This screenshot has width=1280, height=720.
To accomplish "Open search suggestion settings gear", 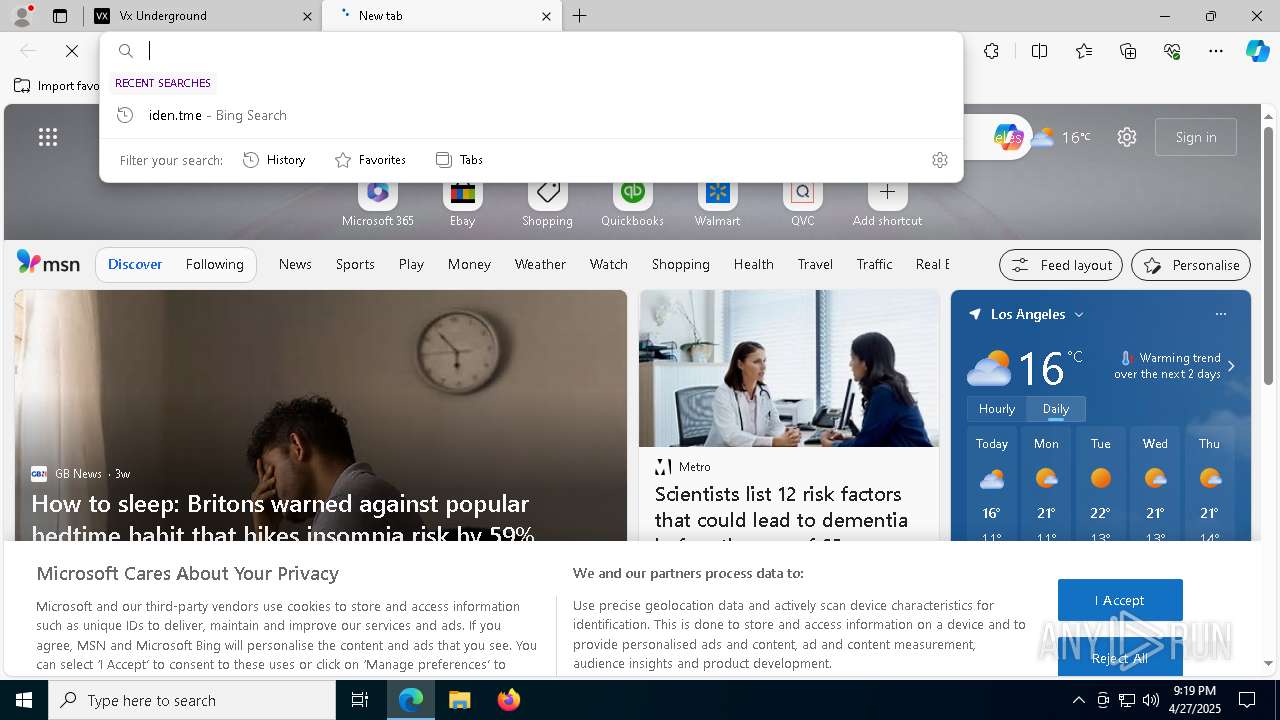I will [939, 160].
